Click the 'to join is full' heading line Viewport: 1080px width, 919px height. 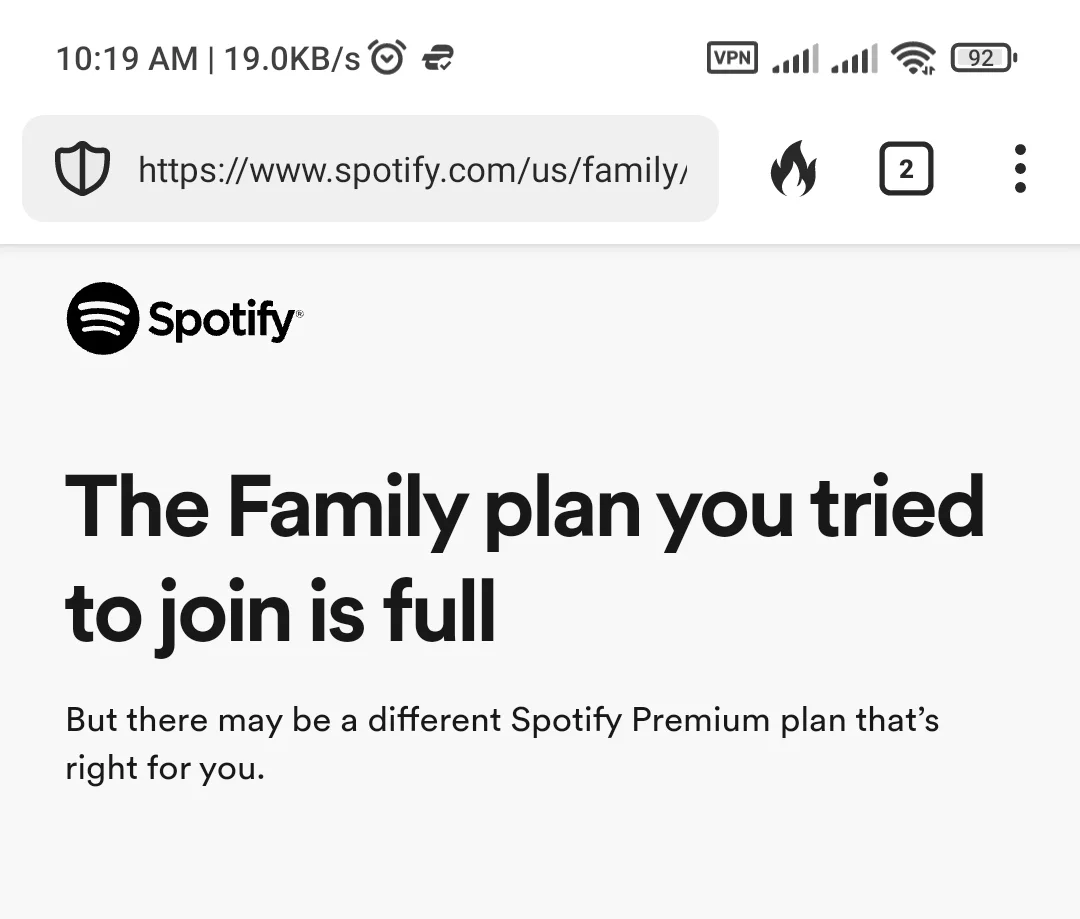(x=280, y=613)
